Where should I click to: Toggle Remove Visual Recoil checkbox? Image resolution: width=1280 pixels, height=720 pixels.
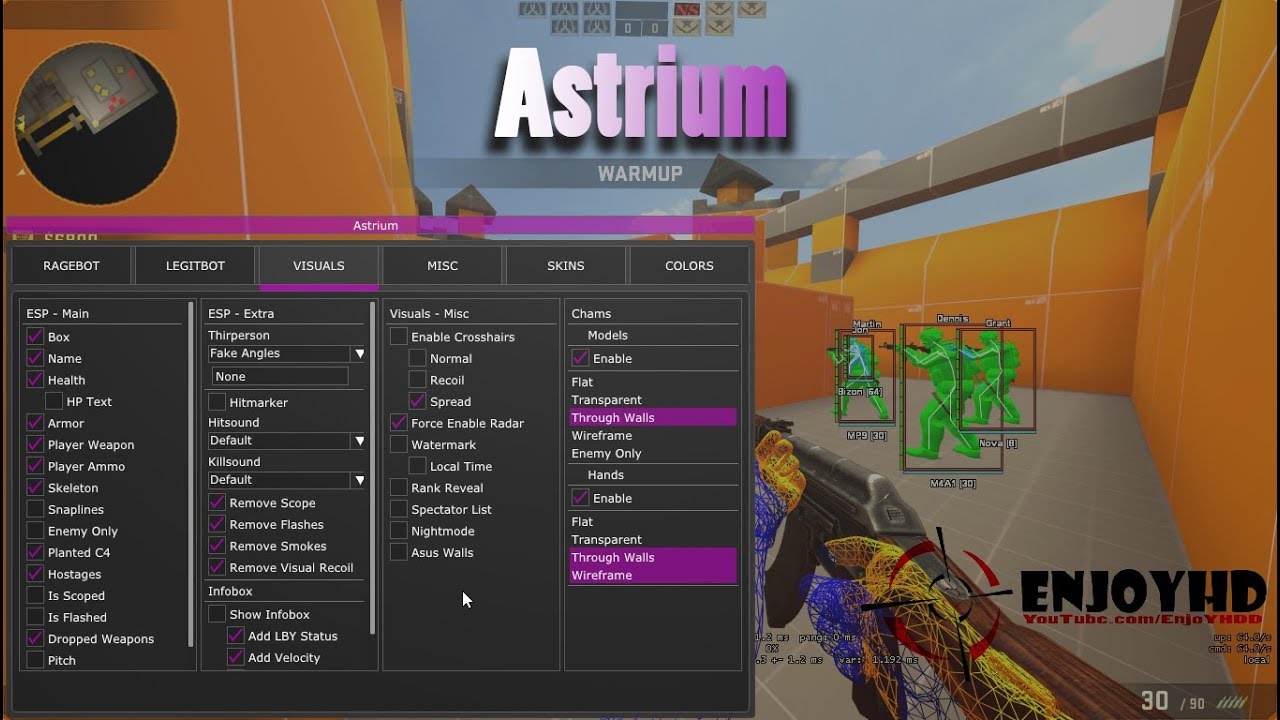(x=217, y=567)
